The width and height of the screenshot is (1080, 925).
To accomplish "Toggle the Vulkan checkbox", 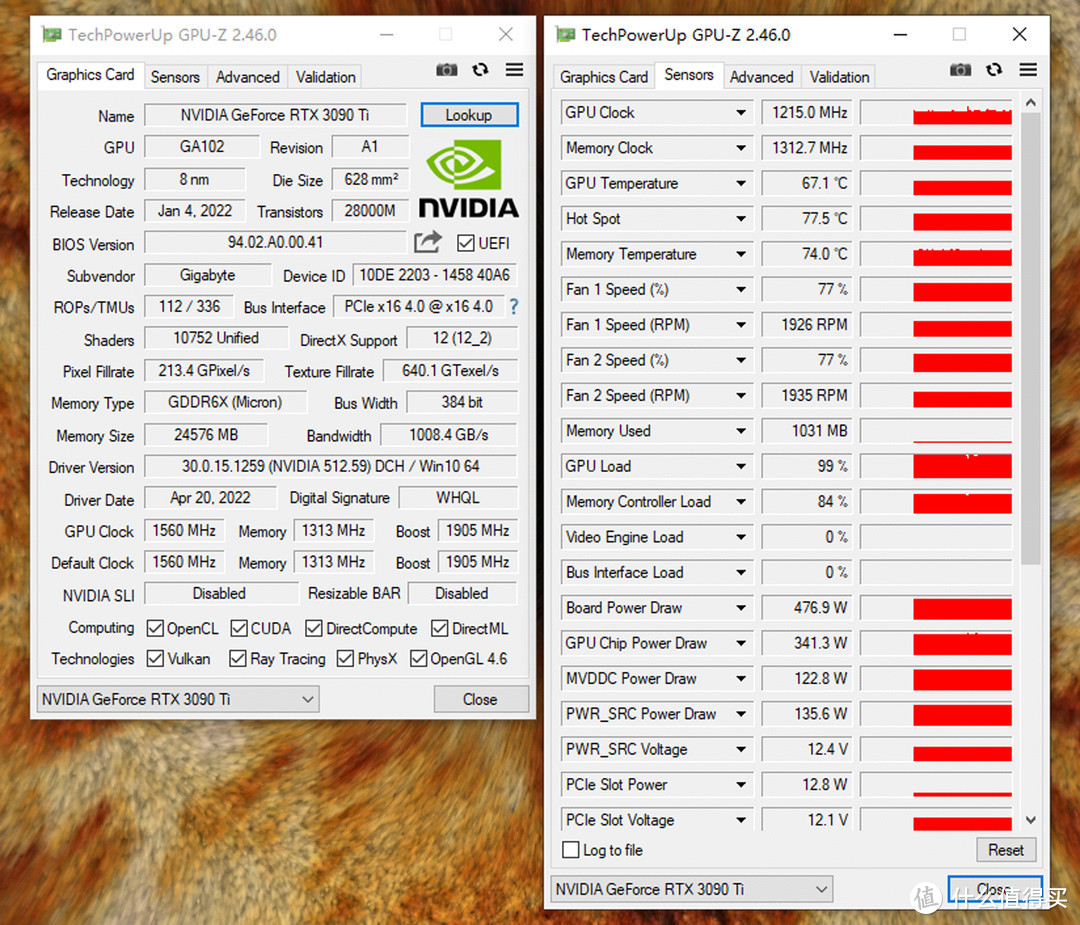I will point(155,658).
